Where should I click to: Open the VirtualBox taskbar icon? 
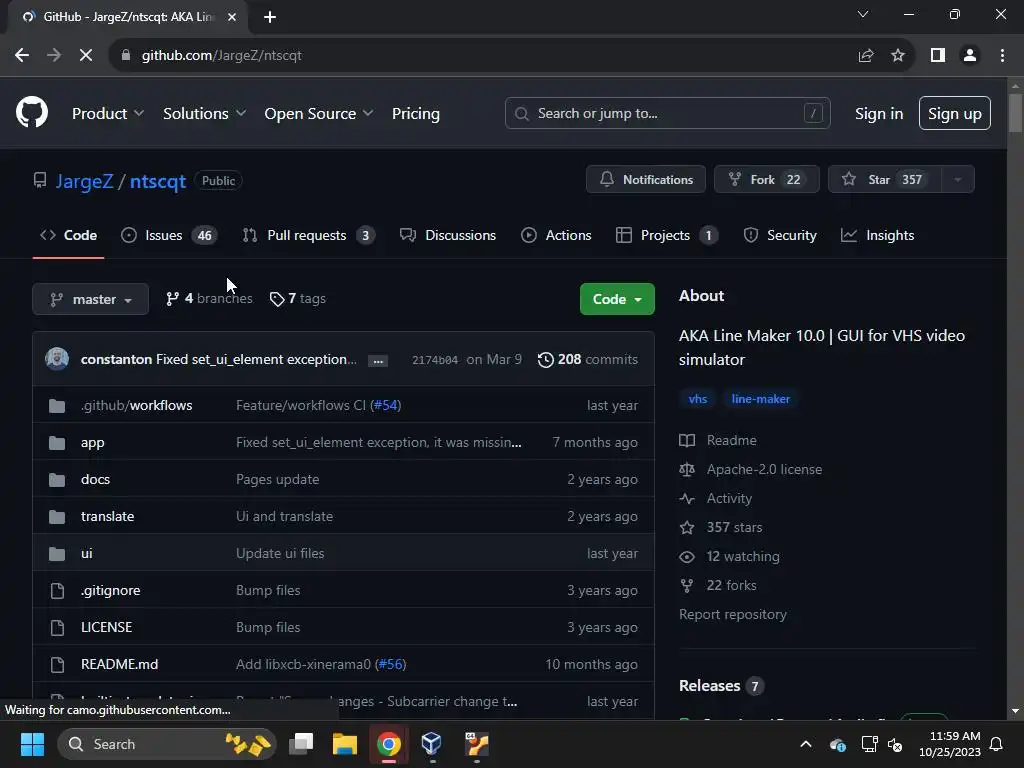click(x=432, y=744)
